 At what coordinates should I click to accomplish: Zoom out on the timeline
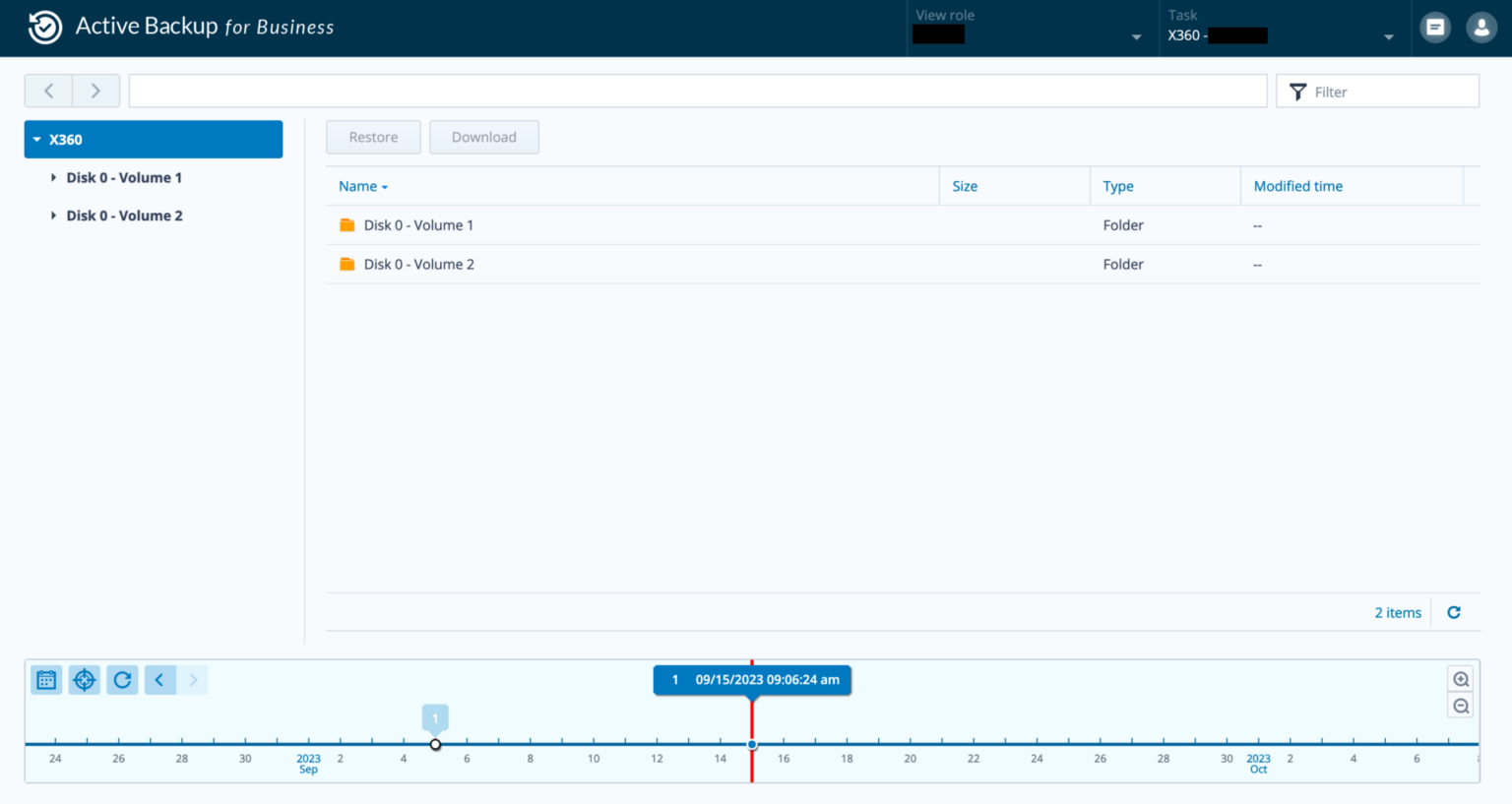[1461, 705]
